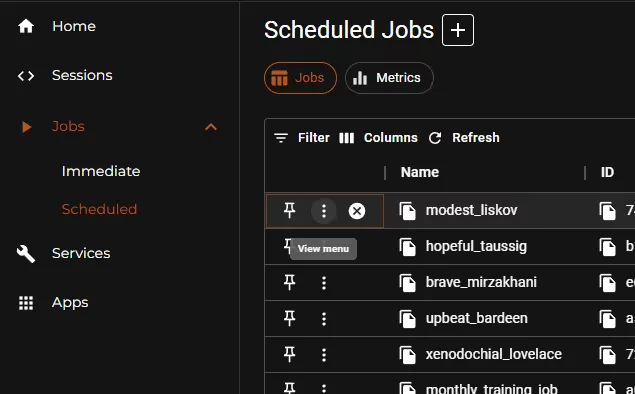The image size is (635, 394).
Task: Select the modest_liskov name text
Action: (471, 210)
